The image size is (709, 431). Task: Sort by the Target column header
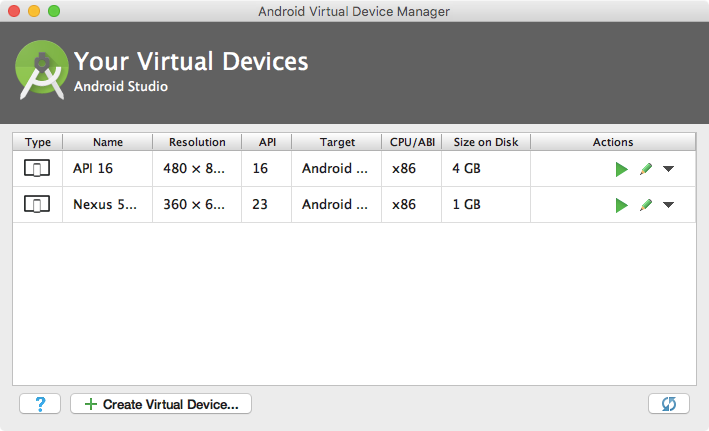tap(337, 142)
